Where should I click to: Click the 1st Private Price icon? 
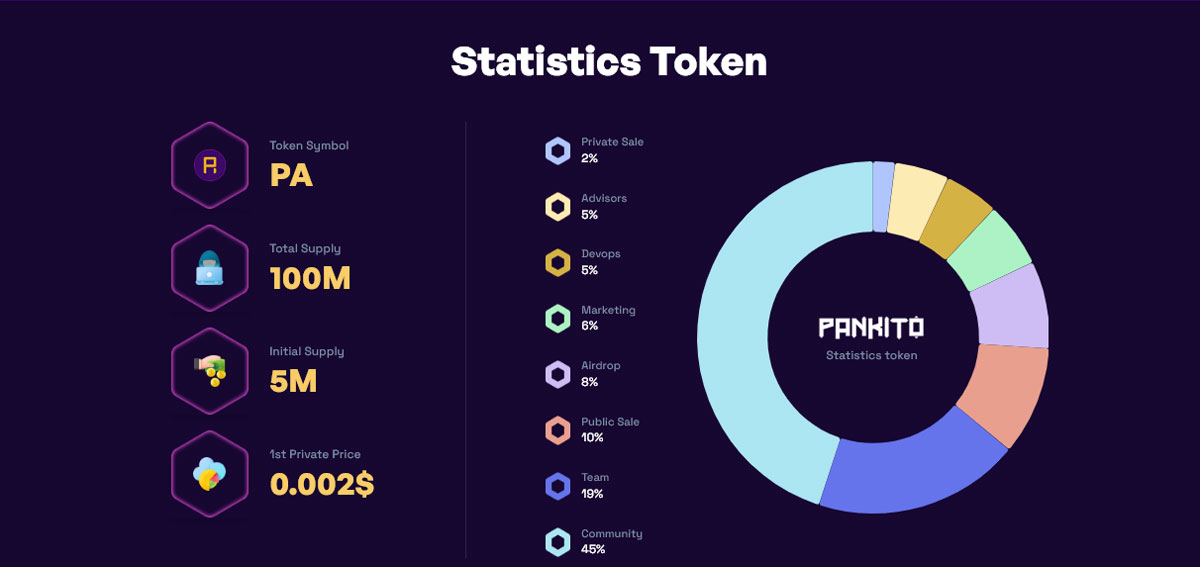click(x=210, y=474)
